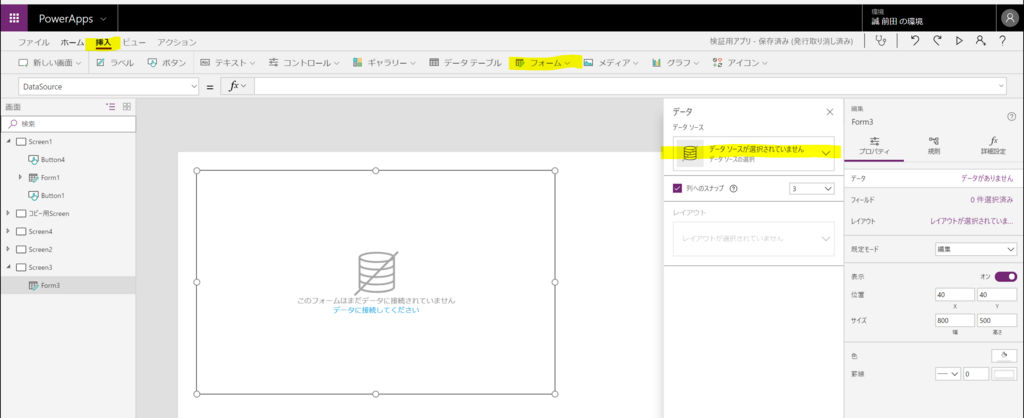The image size is (1024, 418).
Task: Open the メディア dropdown
Action: point(611,63)
